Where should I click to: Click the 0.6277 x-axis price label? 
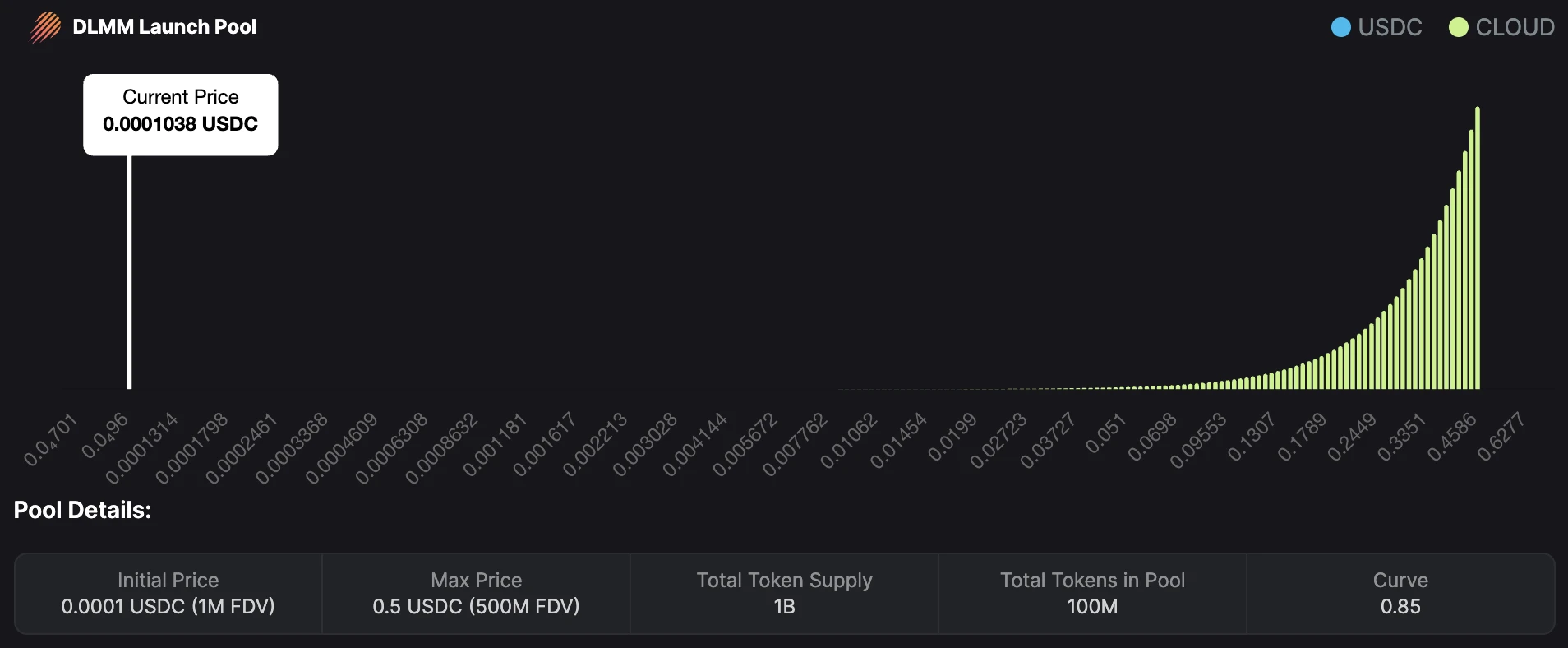[1501, 437]
